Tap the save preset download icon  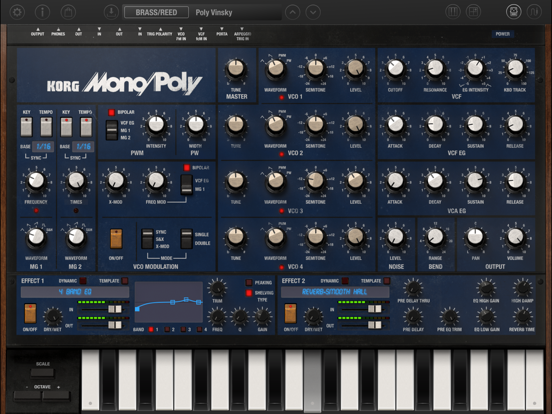pos(111,12)
